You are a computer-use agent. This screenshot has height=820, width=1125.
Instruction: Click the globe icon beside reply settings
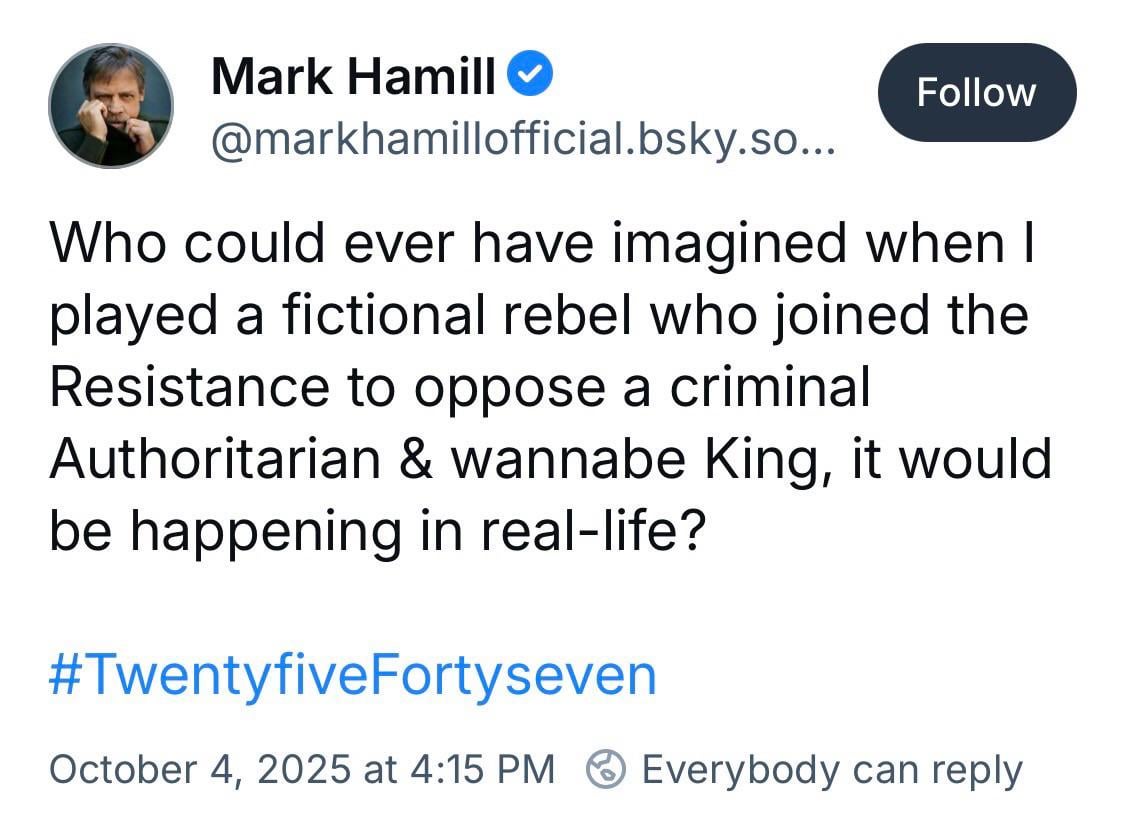click(x=606, y=769)
